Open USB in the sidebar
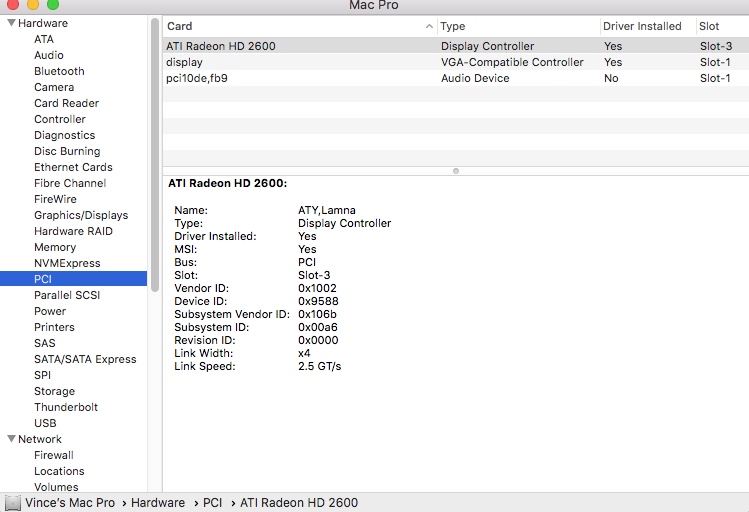749x512 pixels. 45,423
